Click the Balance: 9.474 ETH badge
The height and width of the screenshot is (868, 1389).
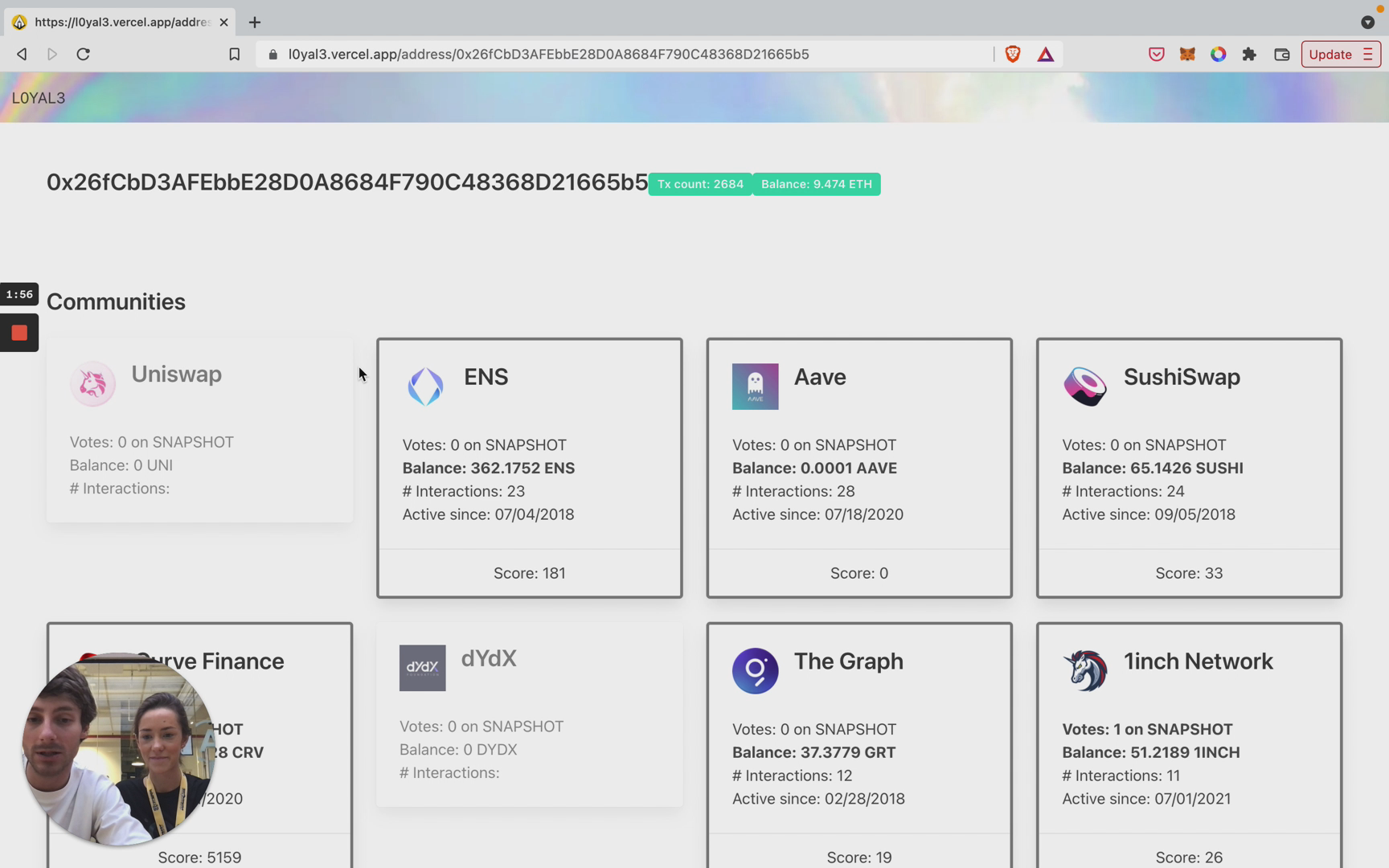[x=817, y=184]
